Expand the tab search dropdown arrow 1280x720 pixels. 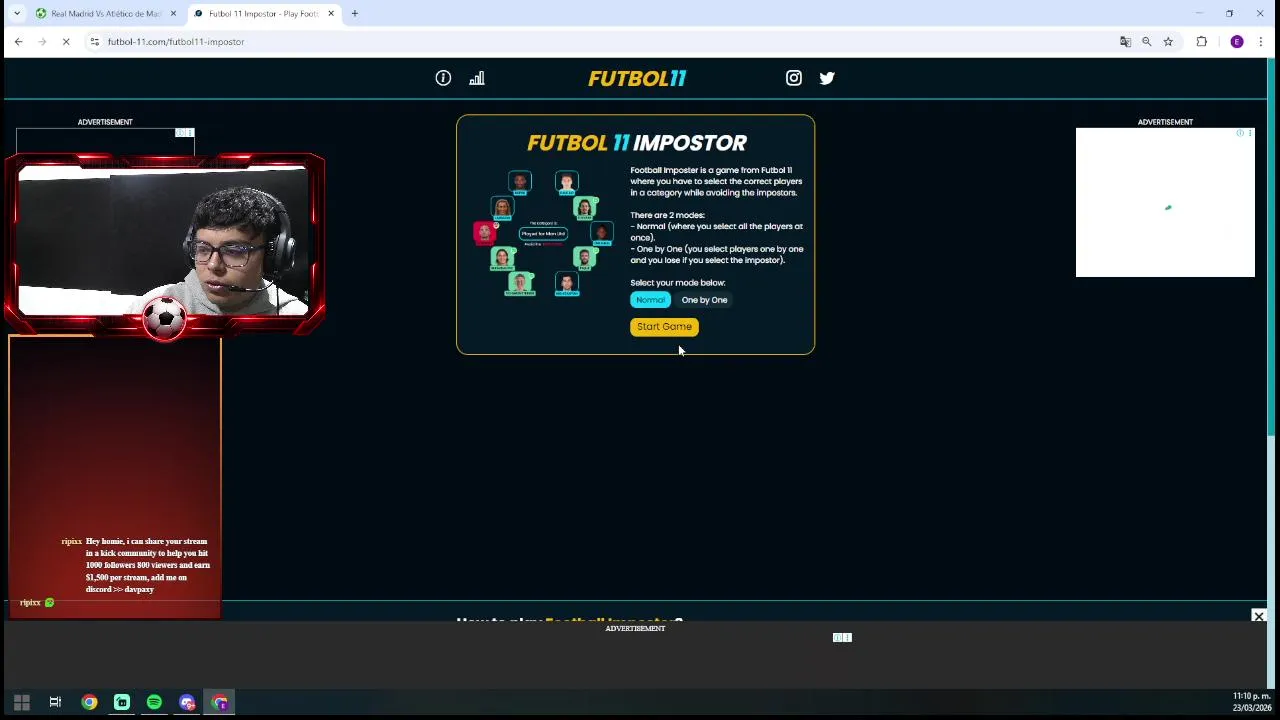pyautogui.click(x=16, y=13)
